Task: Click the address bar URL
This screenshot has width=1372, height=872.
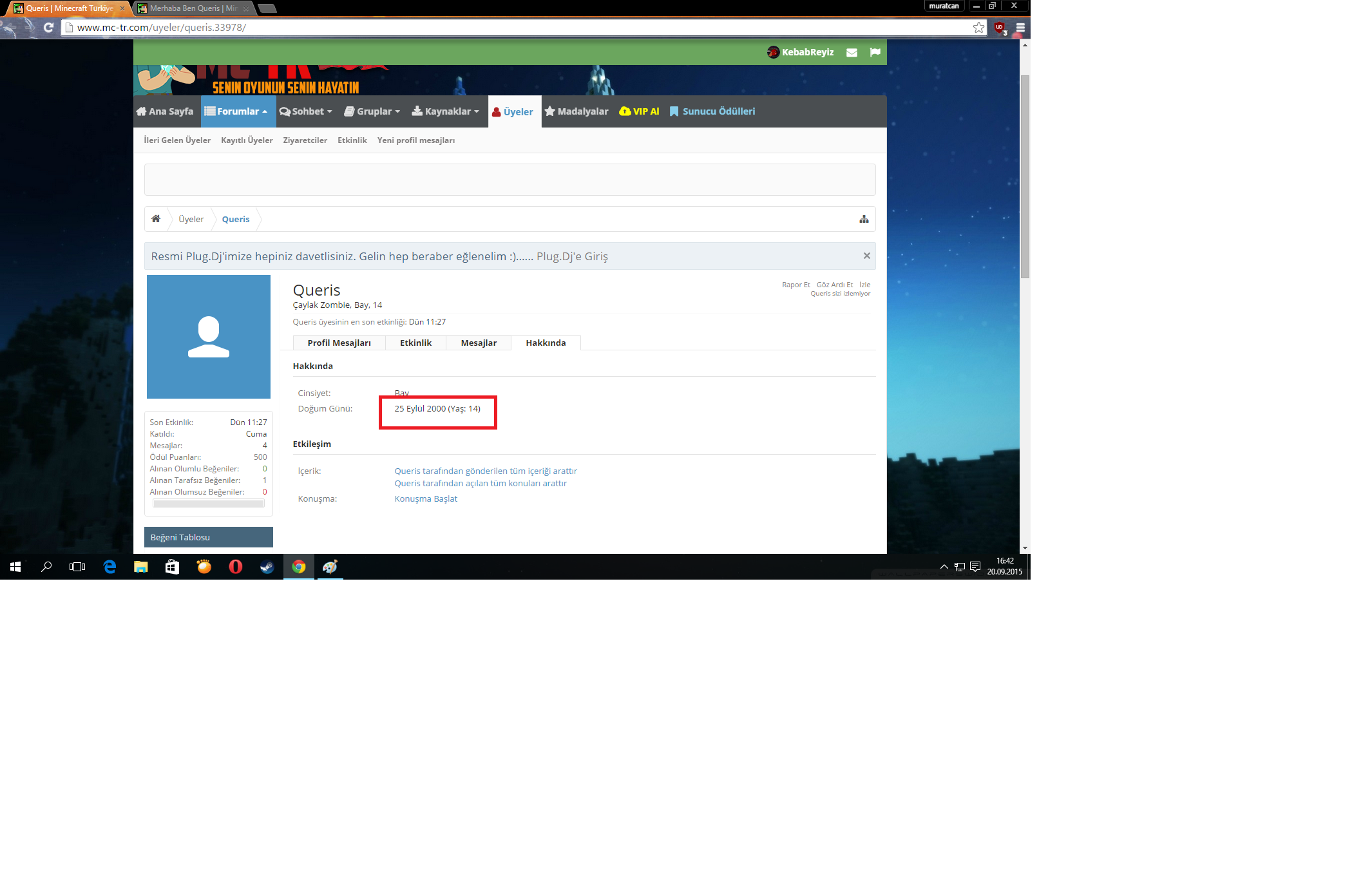Action: tap(161, 28)
